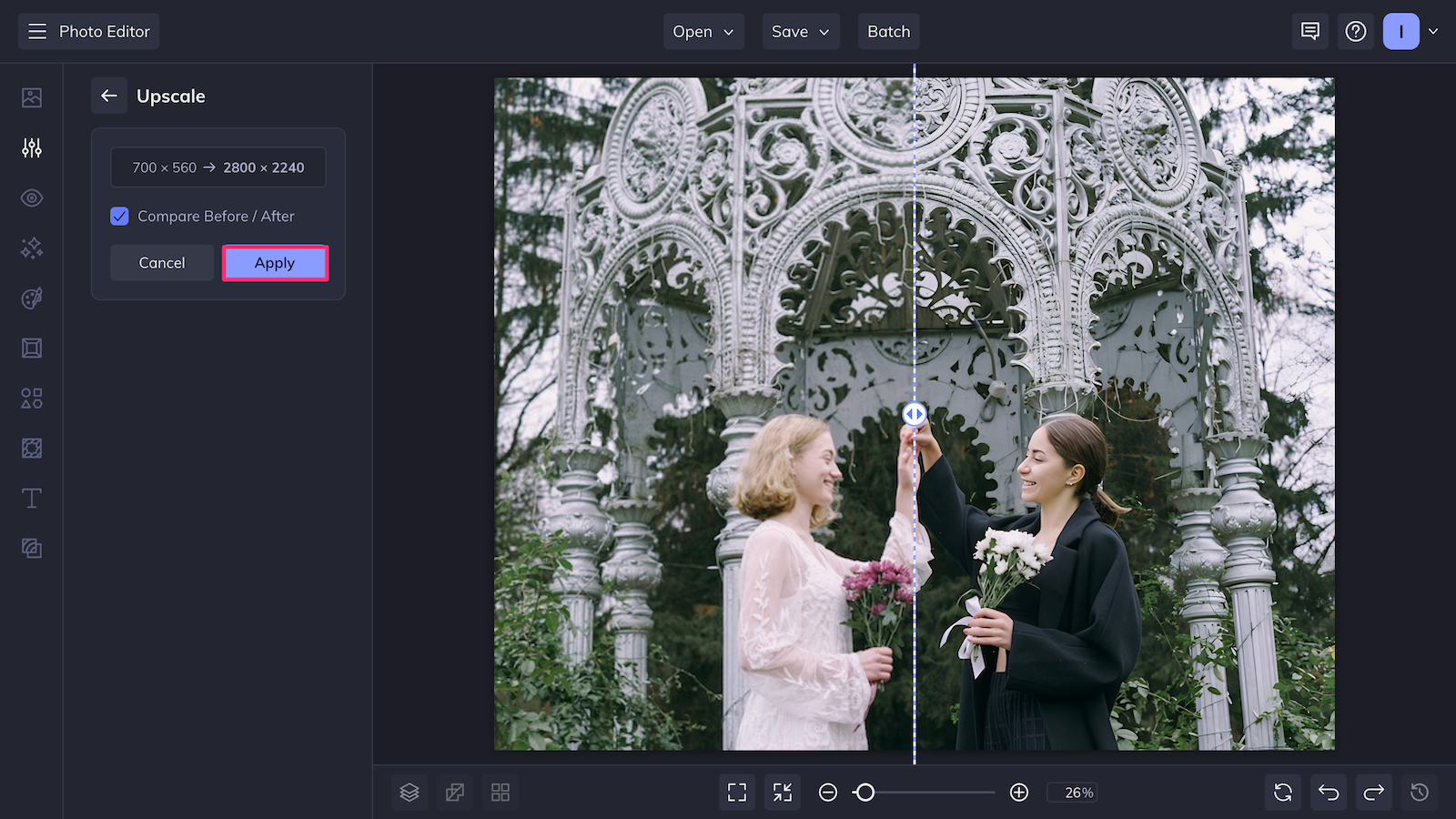Open the Open file dropdown
The height and width of the screenshot is (819, 1456).
click(x=703, y=31)
